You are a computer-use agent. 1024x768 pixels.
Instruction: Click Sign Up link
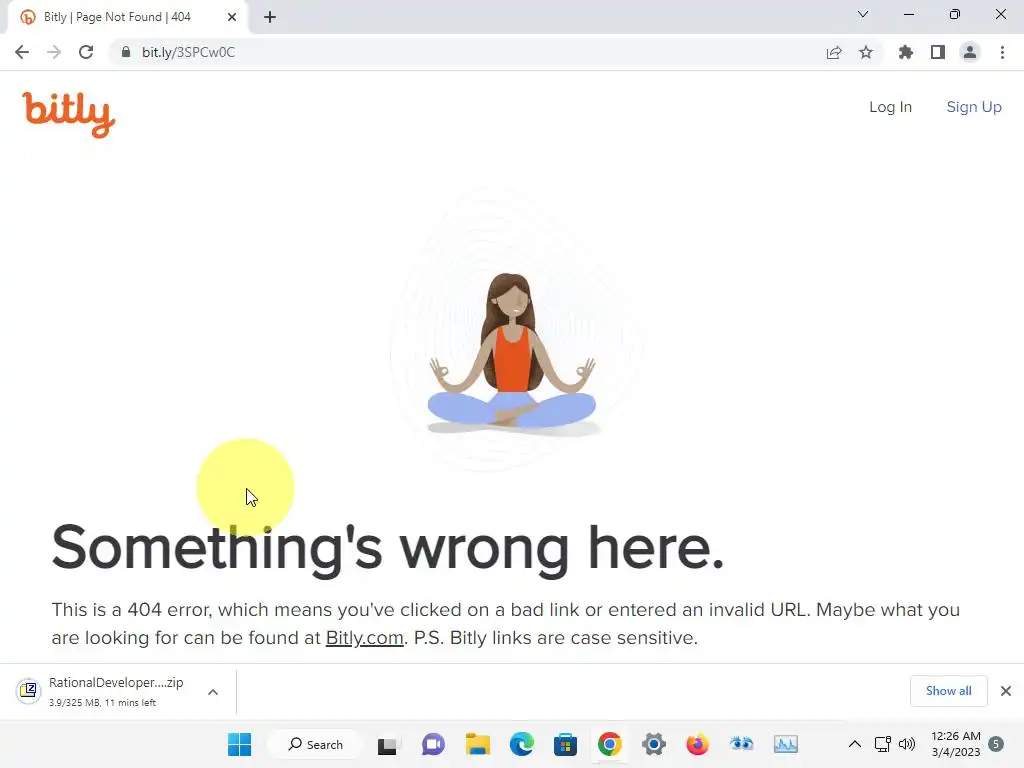pyautogui.click(x=974, y=107)
